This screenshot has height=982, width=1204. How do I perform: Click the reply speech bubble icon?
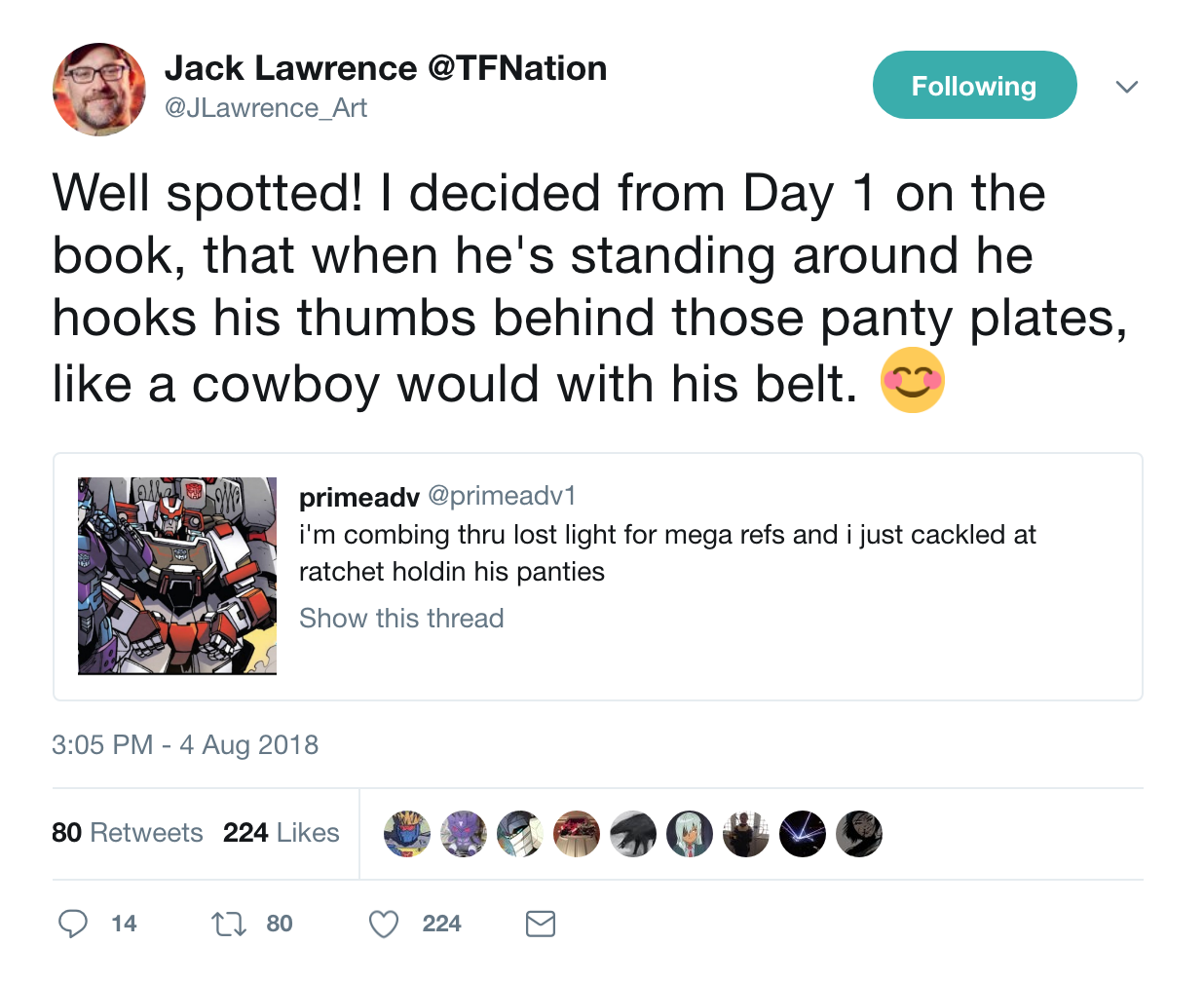pyautogui.click(x=73, y=924)
